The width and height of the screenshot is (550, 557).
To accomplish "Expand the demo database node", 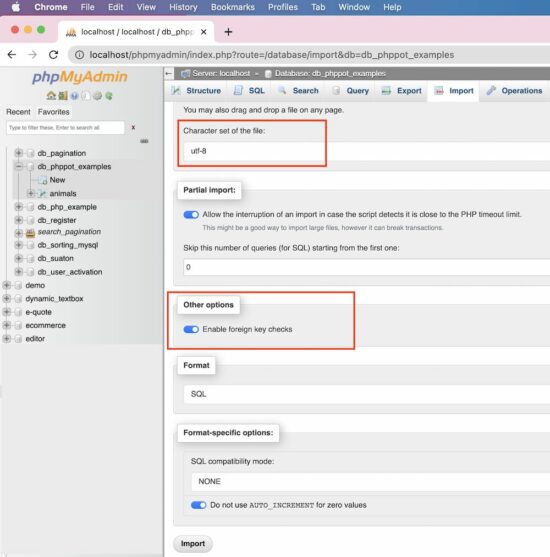I will click(x=6, y=285).
